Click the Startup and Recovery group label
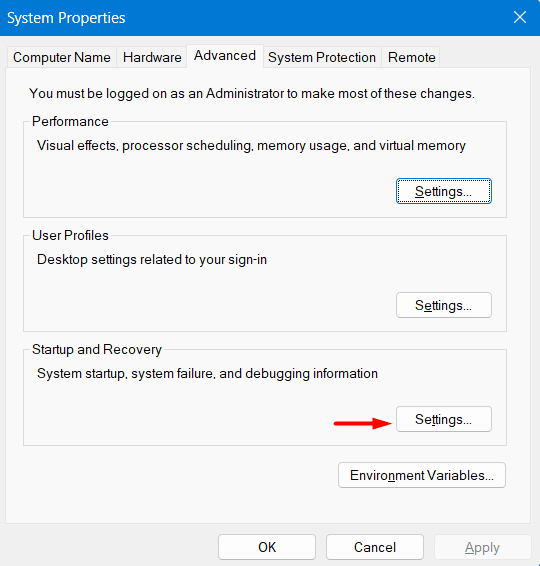The image size is (540, 566). click(x=97, y=349)
